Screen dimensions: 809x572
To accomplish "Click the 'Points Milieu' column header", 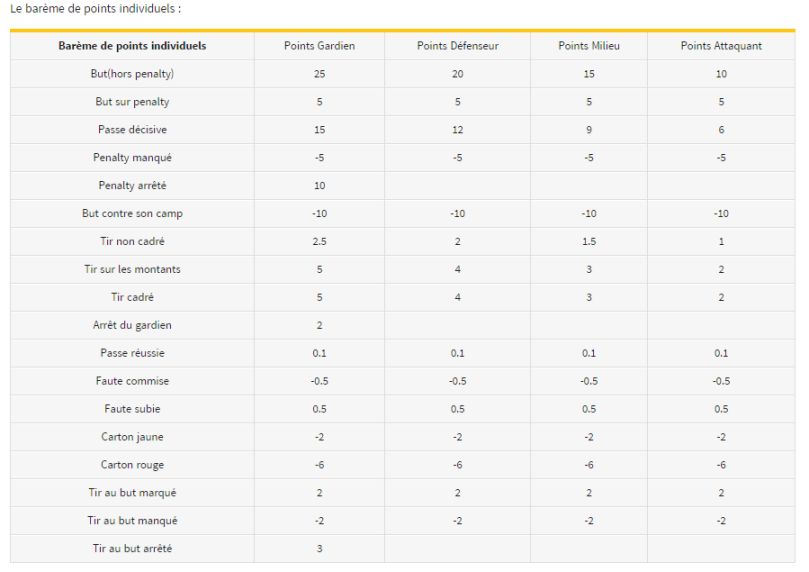I will pyautogui.click(x=589, y=46).
